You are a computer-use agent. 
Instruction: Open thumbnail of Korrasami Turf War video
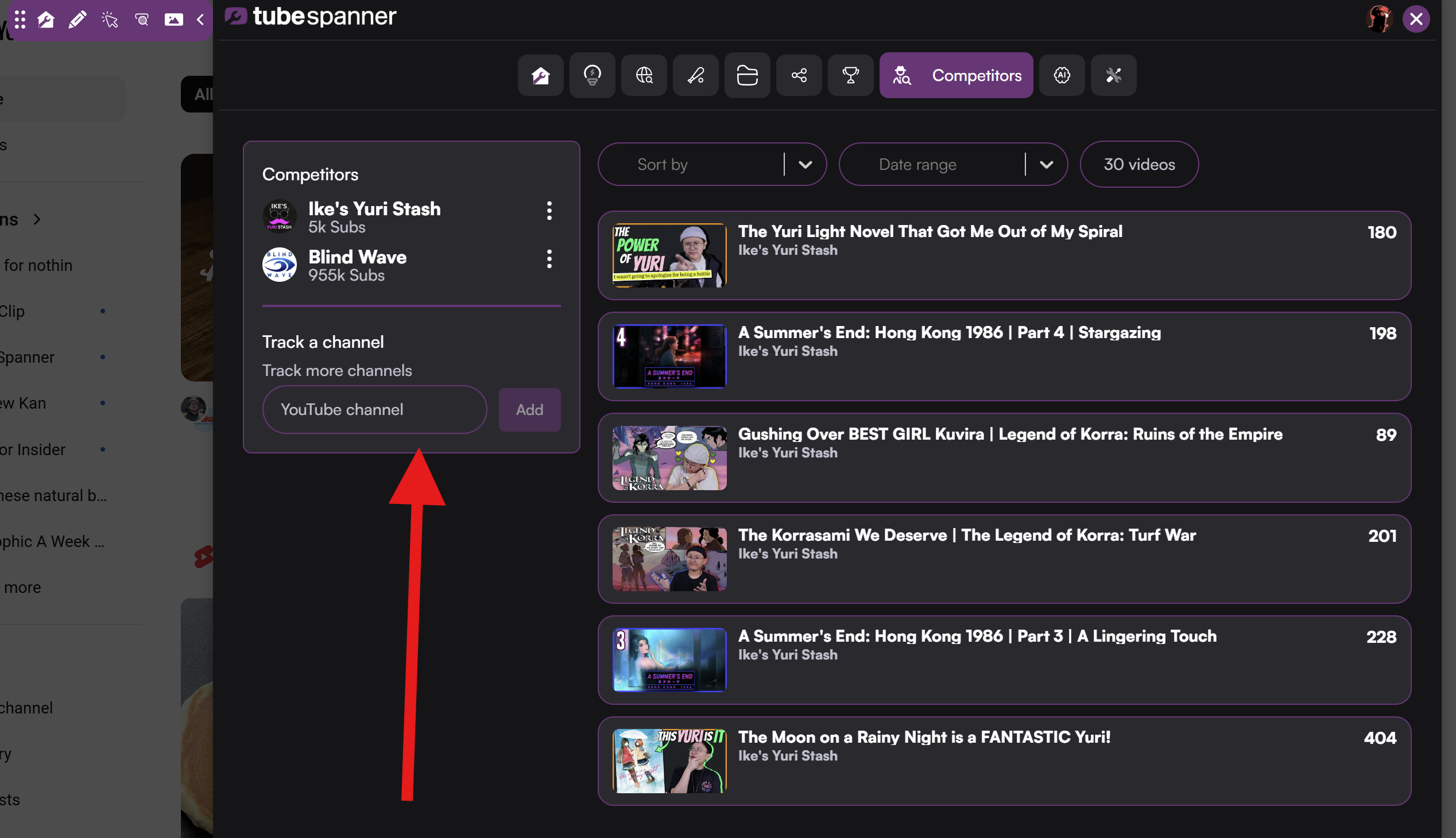point(669,559)
